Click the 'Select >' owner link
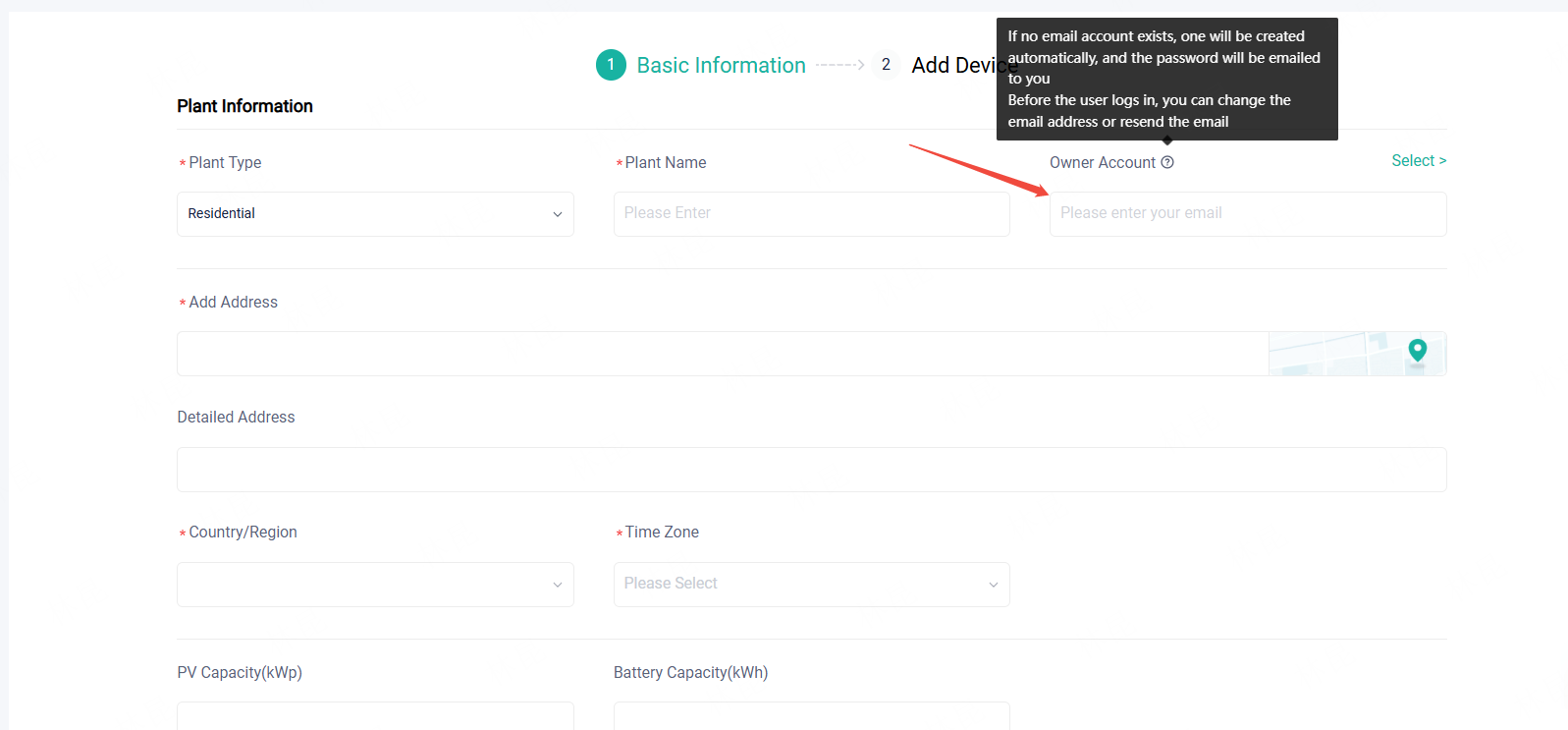This screenshot has height=730, width=1568. tap(1418, 161)
